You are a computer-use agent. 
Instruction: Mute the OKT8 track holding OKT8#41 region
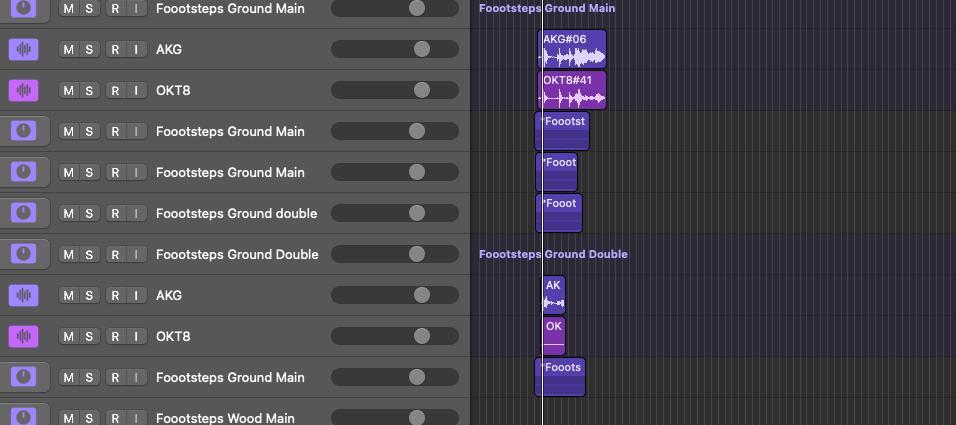point(68,91)
